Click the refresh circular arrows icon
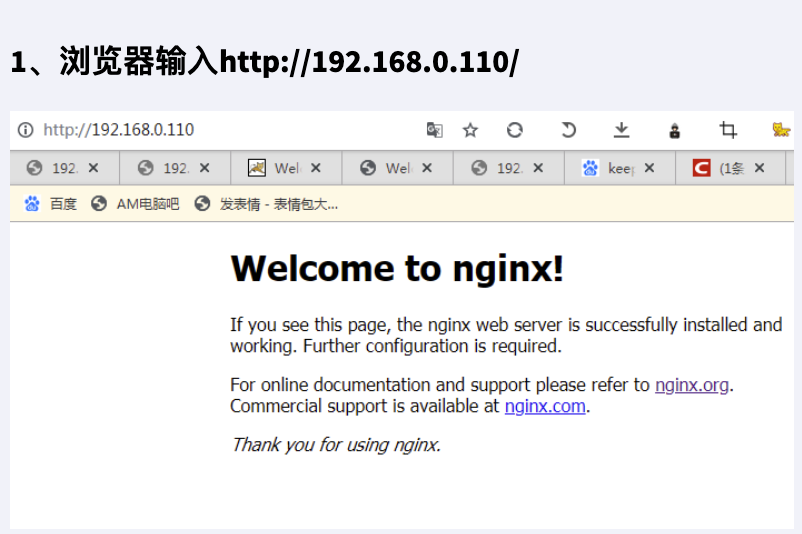 (x=515, y=130)
